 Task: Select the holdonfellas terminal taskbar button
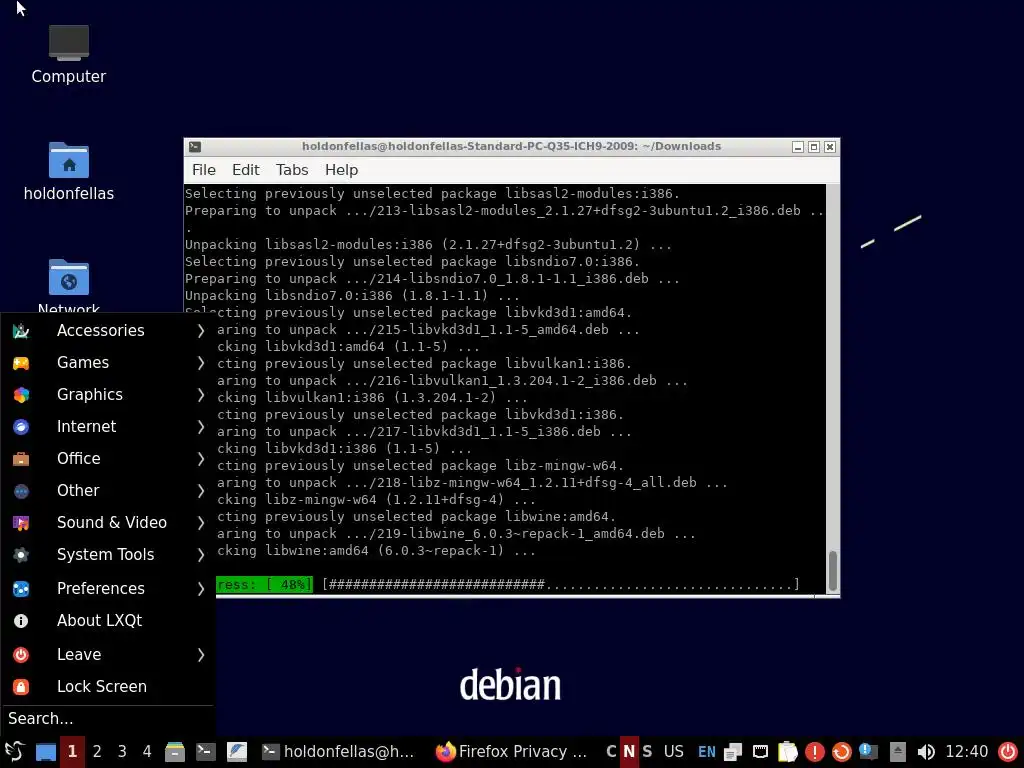pos(338,752)
